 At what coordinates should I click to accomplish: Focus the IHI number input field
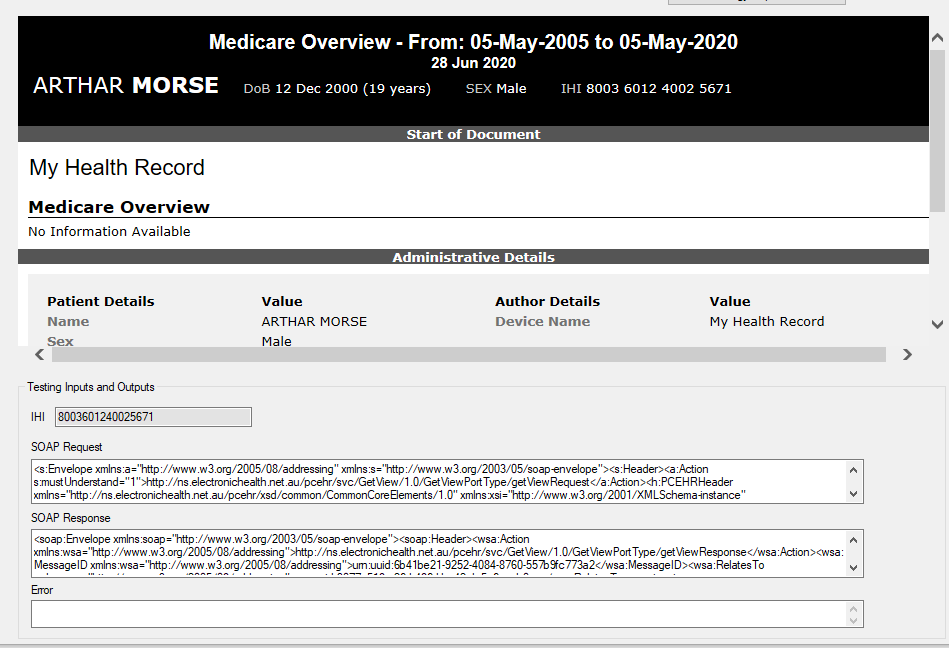pos(153,416)
